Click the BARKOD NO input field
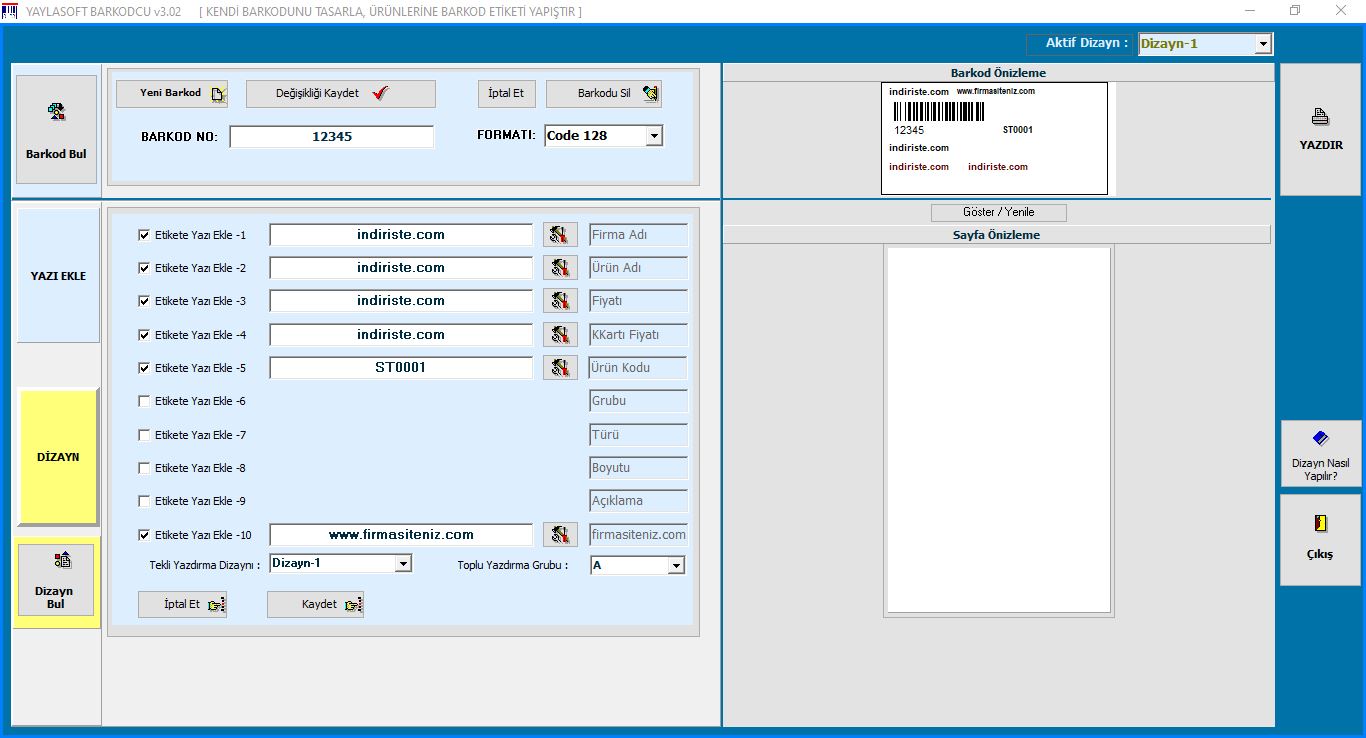Screen dimensions: 1366x738 [332, 137]
